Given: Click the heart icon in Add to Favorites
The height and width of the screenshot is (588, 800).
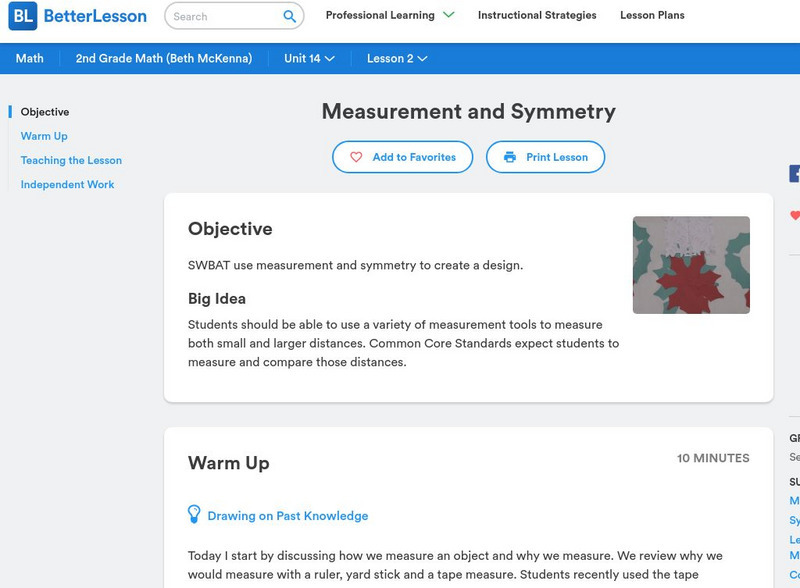Looking at the screenshot, I should coord(356,157).
